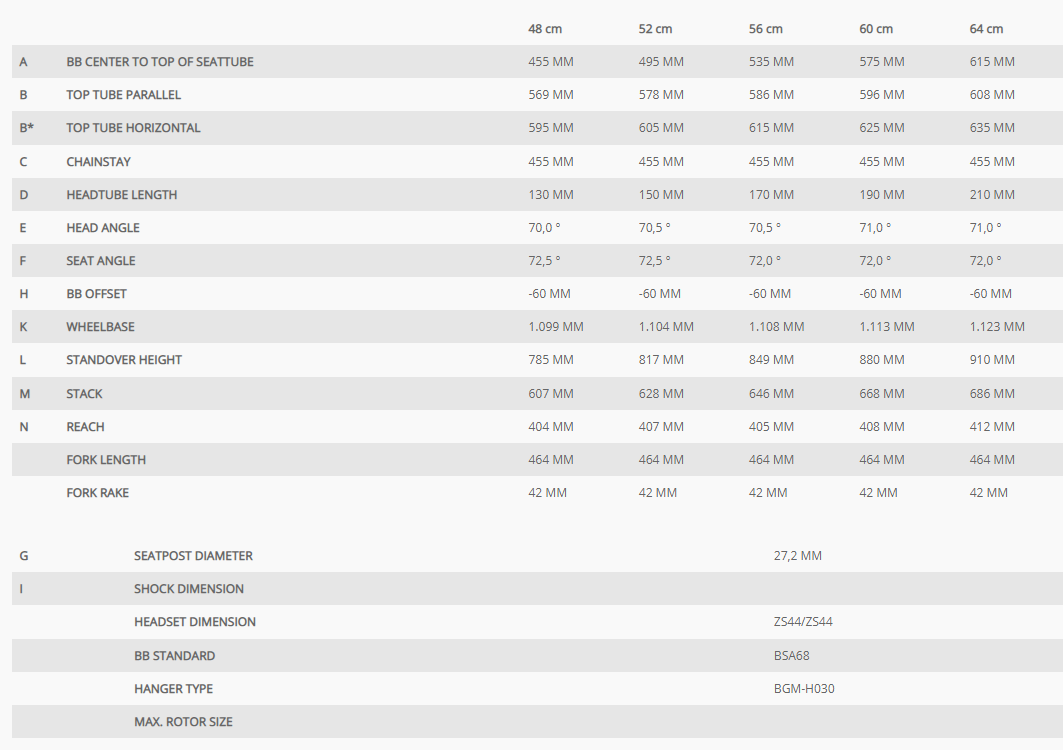This screenshot has width=1063, height=750.
Task: Select the 48 cm size column header
Action: 545,29
